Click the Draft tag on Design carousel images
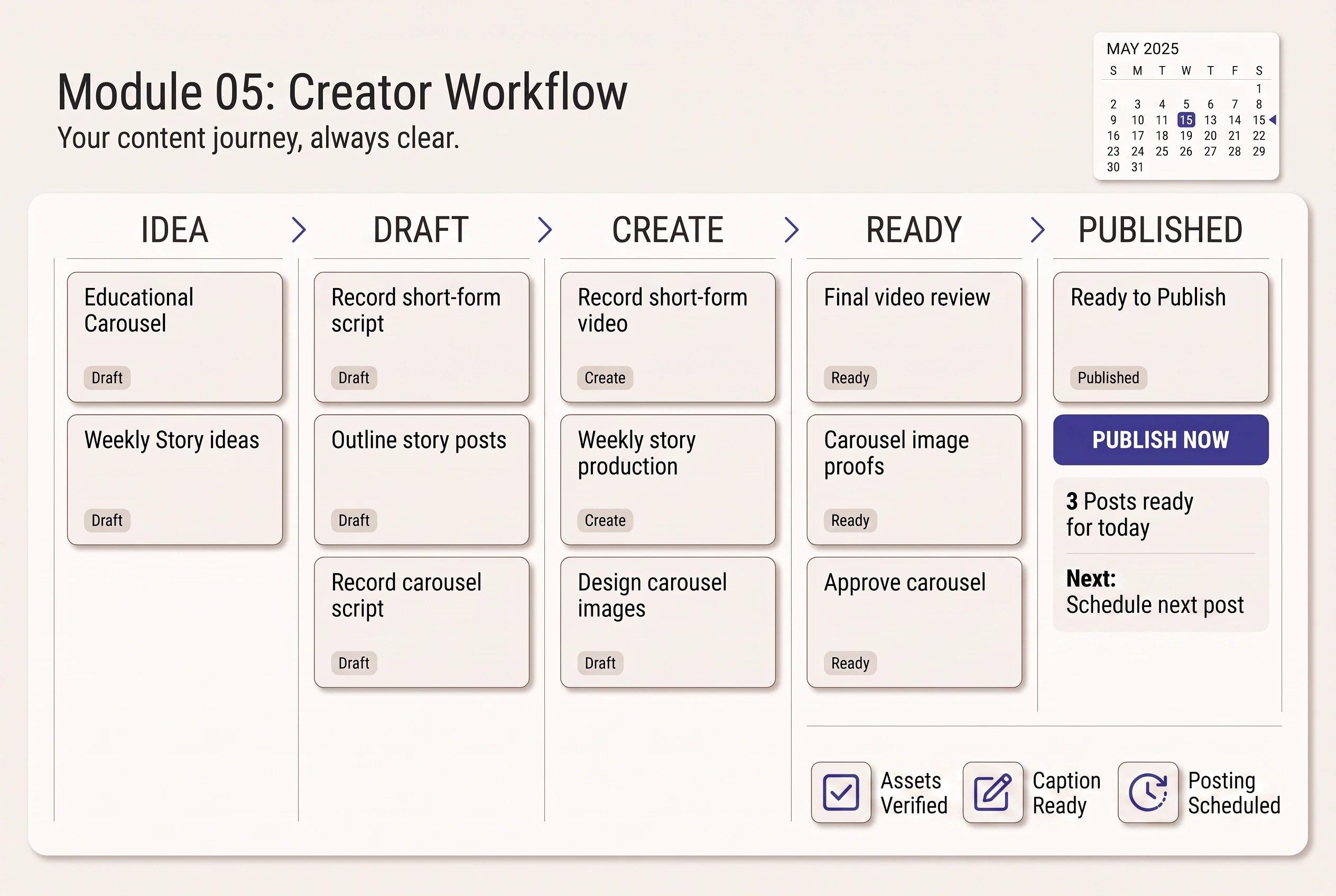 600,663
